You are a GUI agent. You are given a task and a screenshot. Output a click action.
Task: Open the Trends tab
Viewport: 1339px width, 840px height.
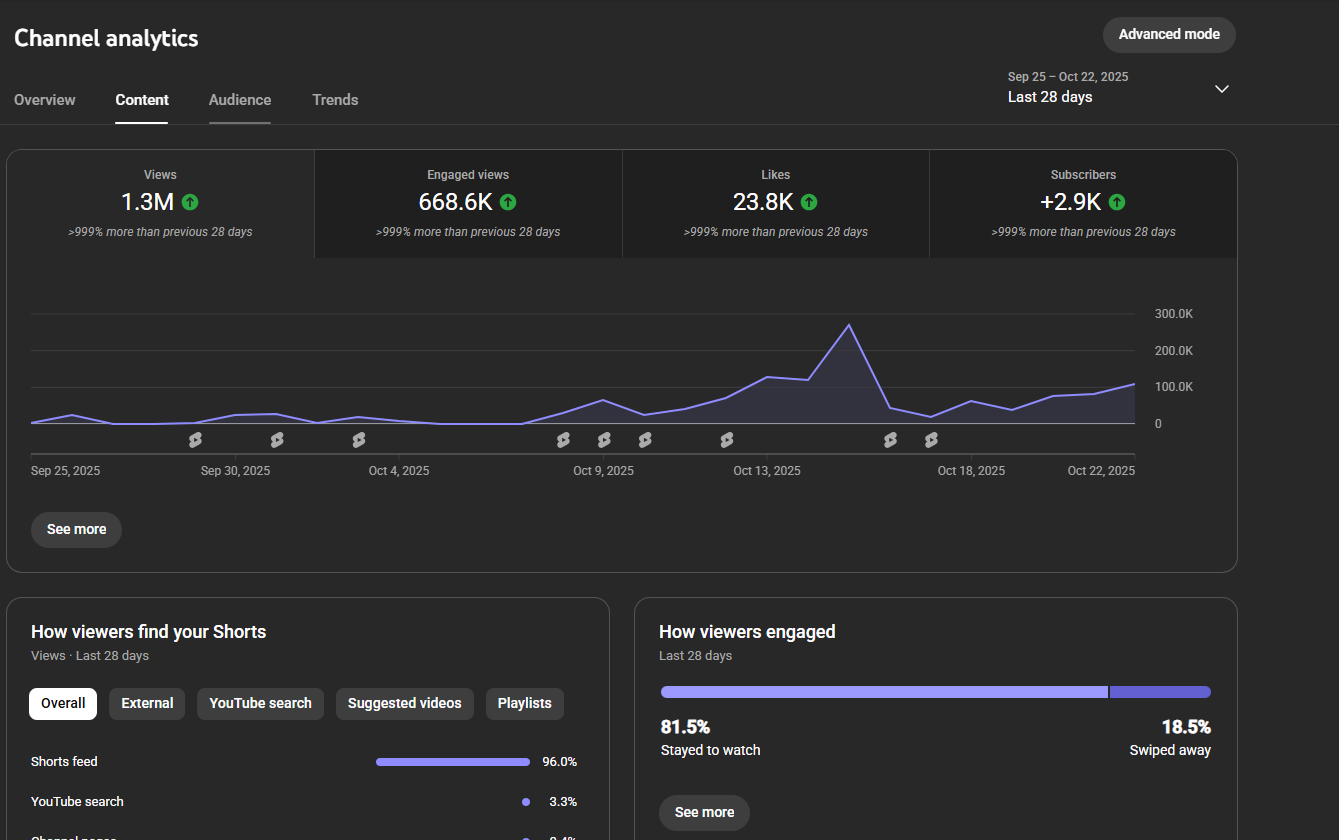click(335, 100)
